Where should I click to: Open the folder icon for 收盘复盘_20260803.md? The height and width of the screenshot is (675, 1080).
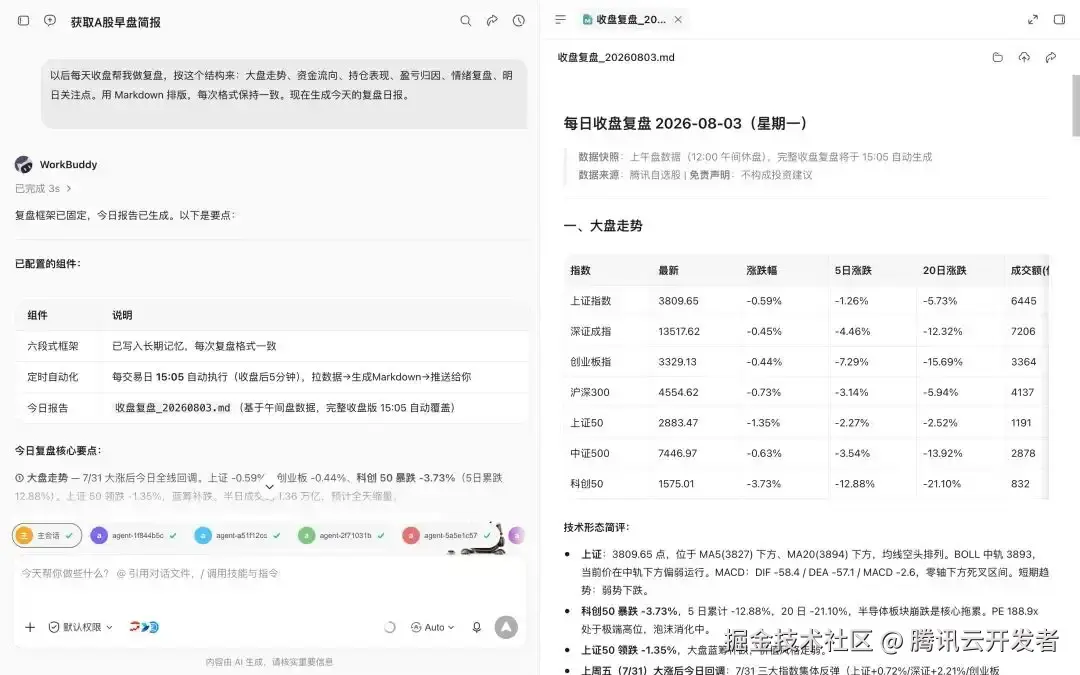[997, 57]
